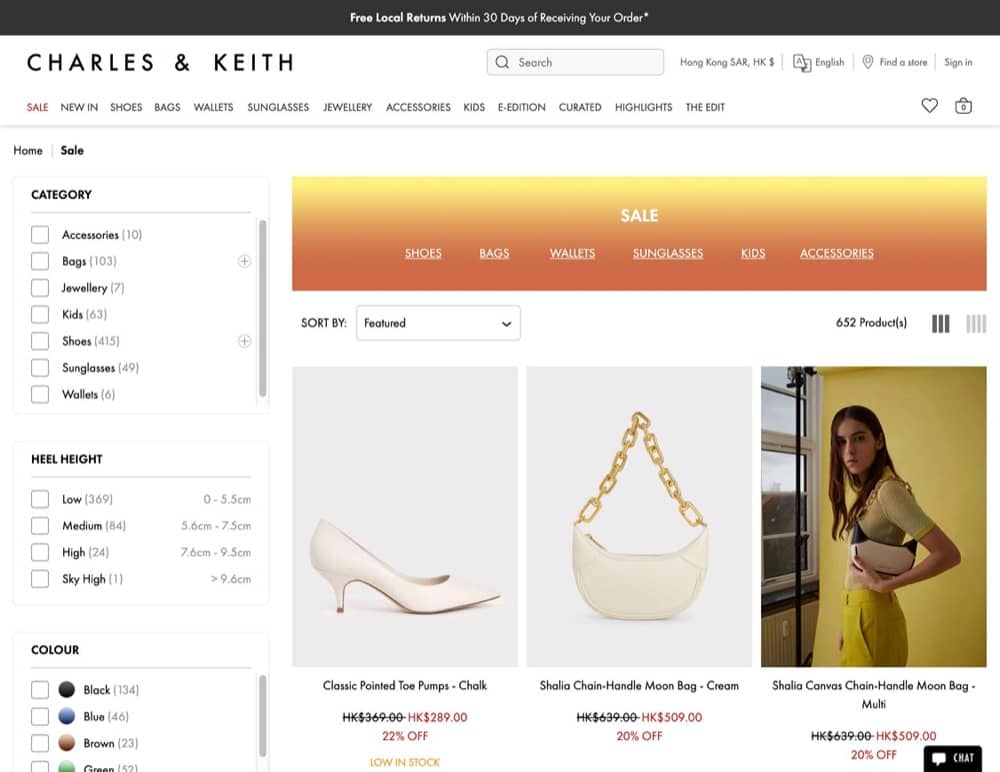
Task: Click the search magnifier icon
Action: [502, 63]
